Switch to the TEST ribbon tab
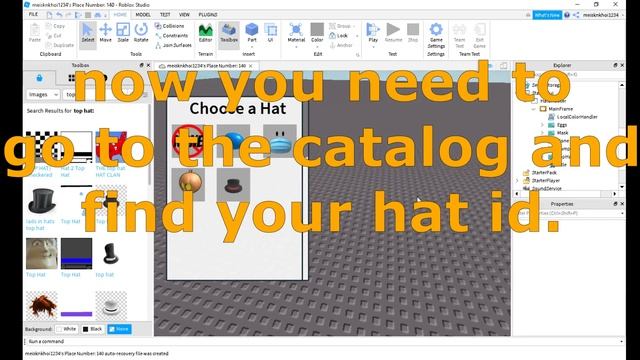 tap(165, 14)
